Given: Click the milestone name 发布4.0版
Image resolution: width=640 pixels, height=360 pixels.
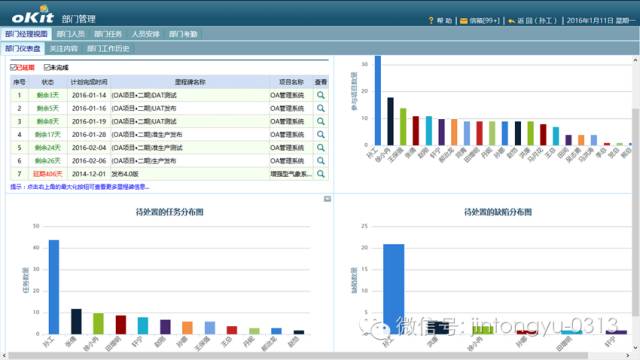Looking at the screenshot, I should [125, 173].
